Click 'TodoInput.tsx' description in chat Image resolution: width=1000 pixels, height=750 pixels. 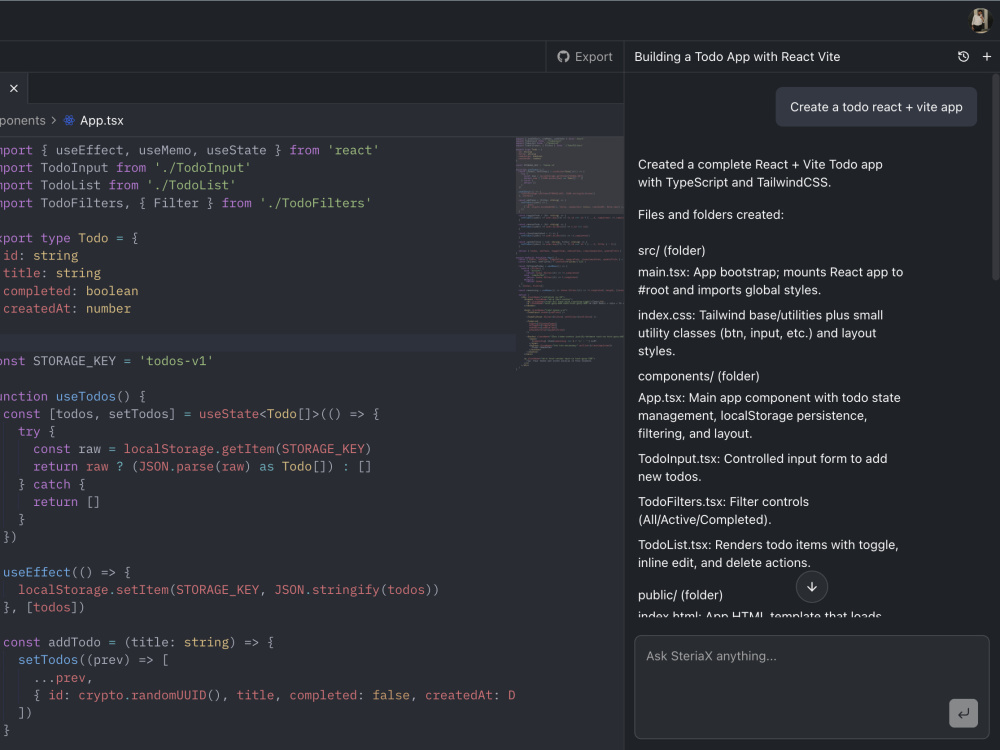click(x=762, y=467)
